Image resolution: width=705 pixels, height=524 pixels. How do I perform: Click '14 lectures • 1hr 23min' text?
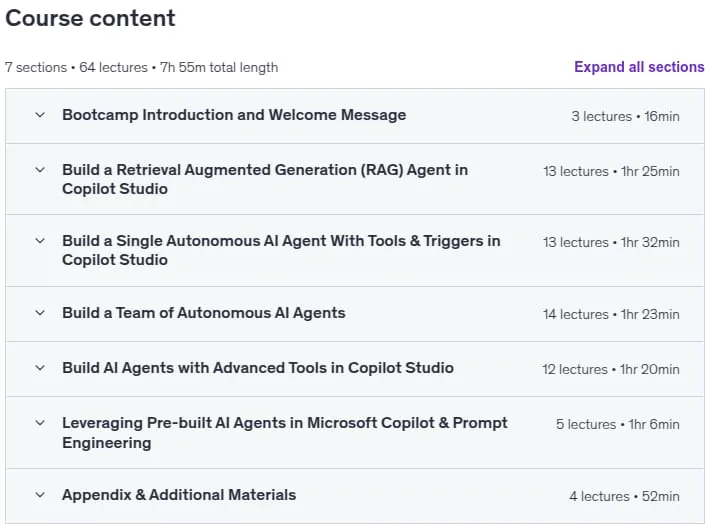coord(611,314)
